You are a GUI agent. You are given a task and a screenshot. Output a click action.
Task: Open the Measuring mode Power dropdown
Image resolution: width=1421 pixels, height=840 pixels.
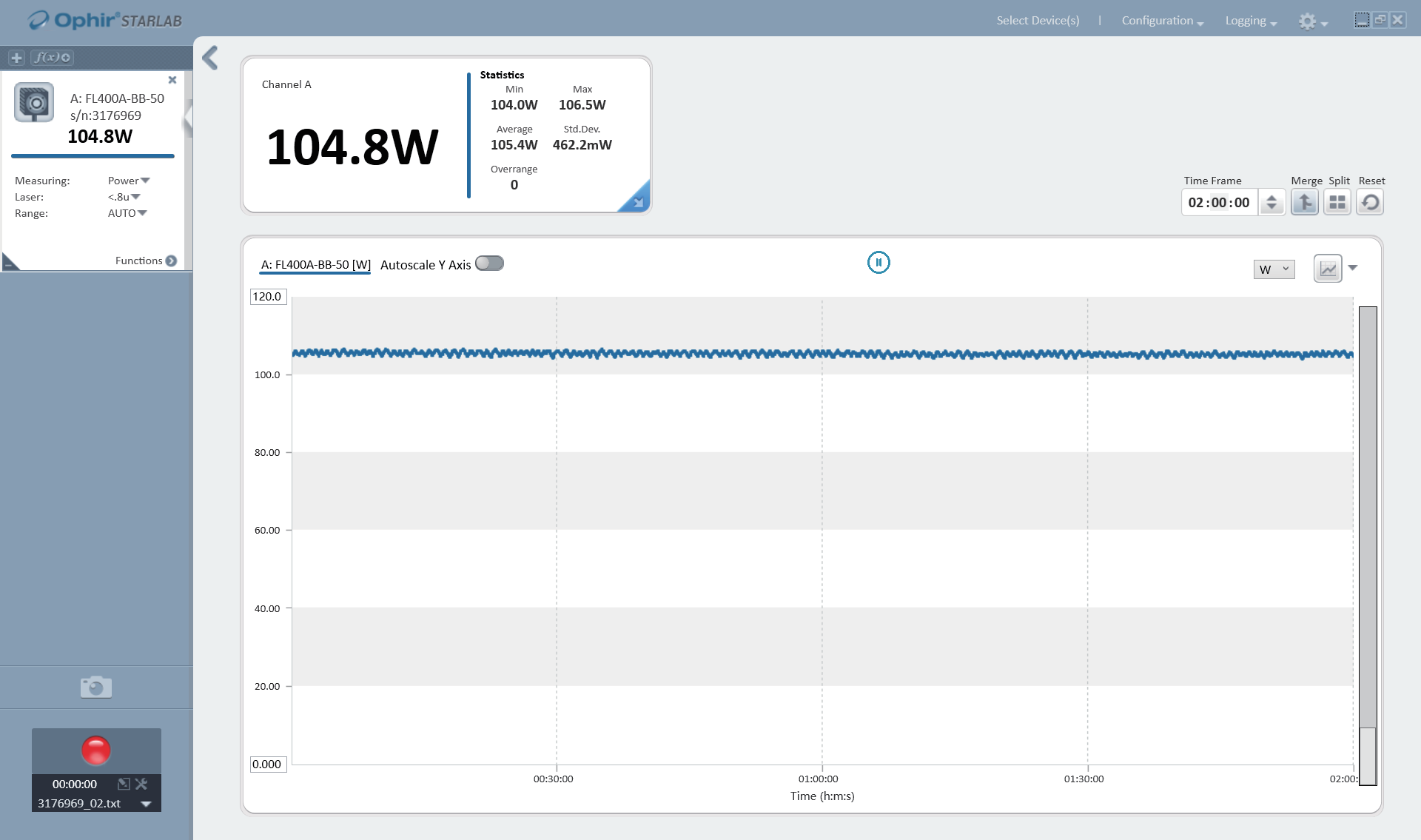click(x=129, y=181)
